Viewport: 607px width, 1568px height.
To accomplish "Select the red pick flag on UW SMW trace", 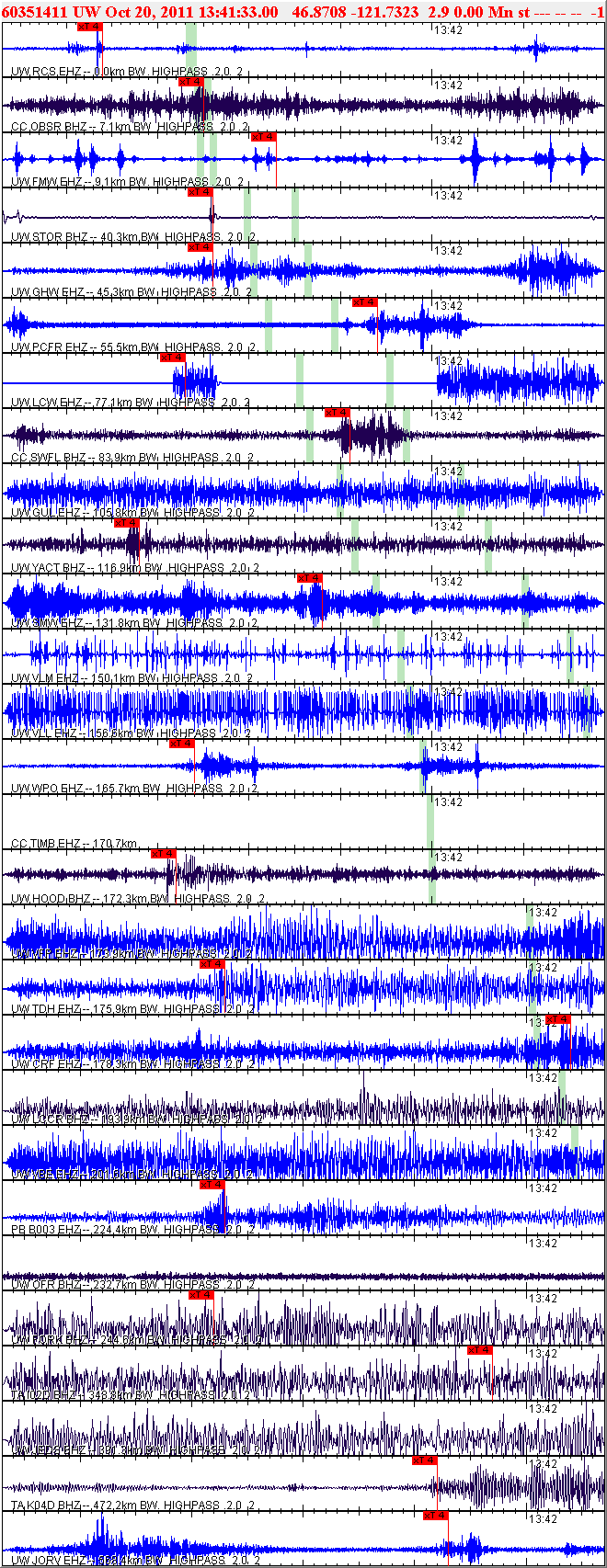I will [x=310, y=578].
